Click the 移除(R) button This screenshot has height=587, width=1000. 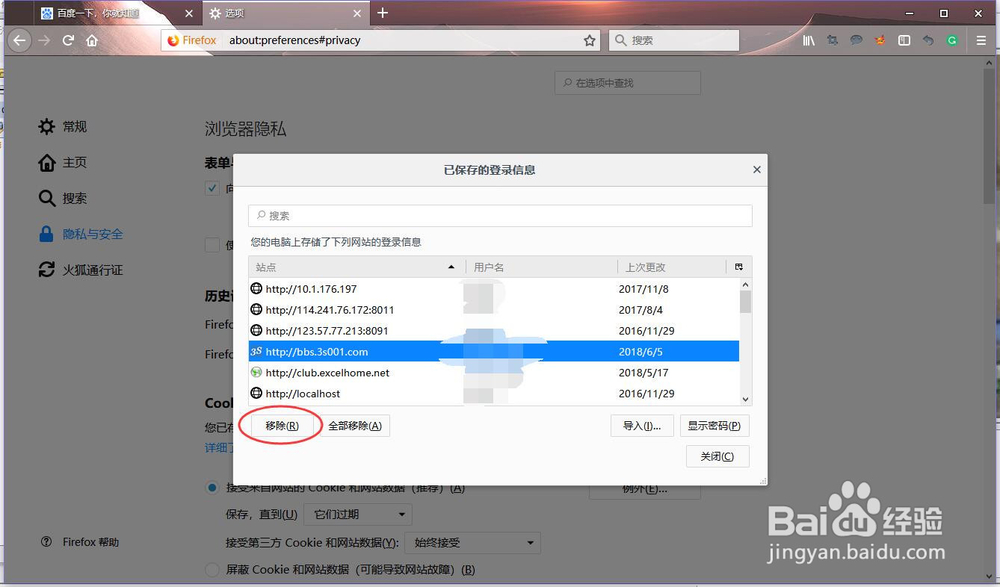coord(281,425)
